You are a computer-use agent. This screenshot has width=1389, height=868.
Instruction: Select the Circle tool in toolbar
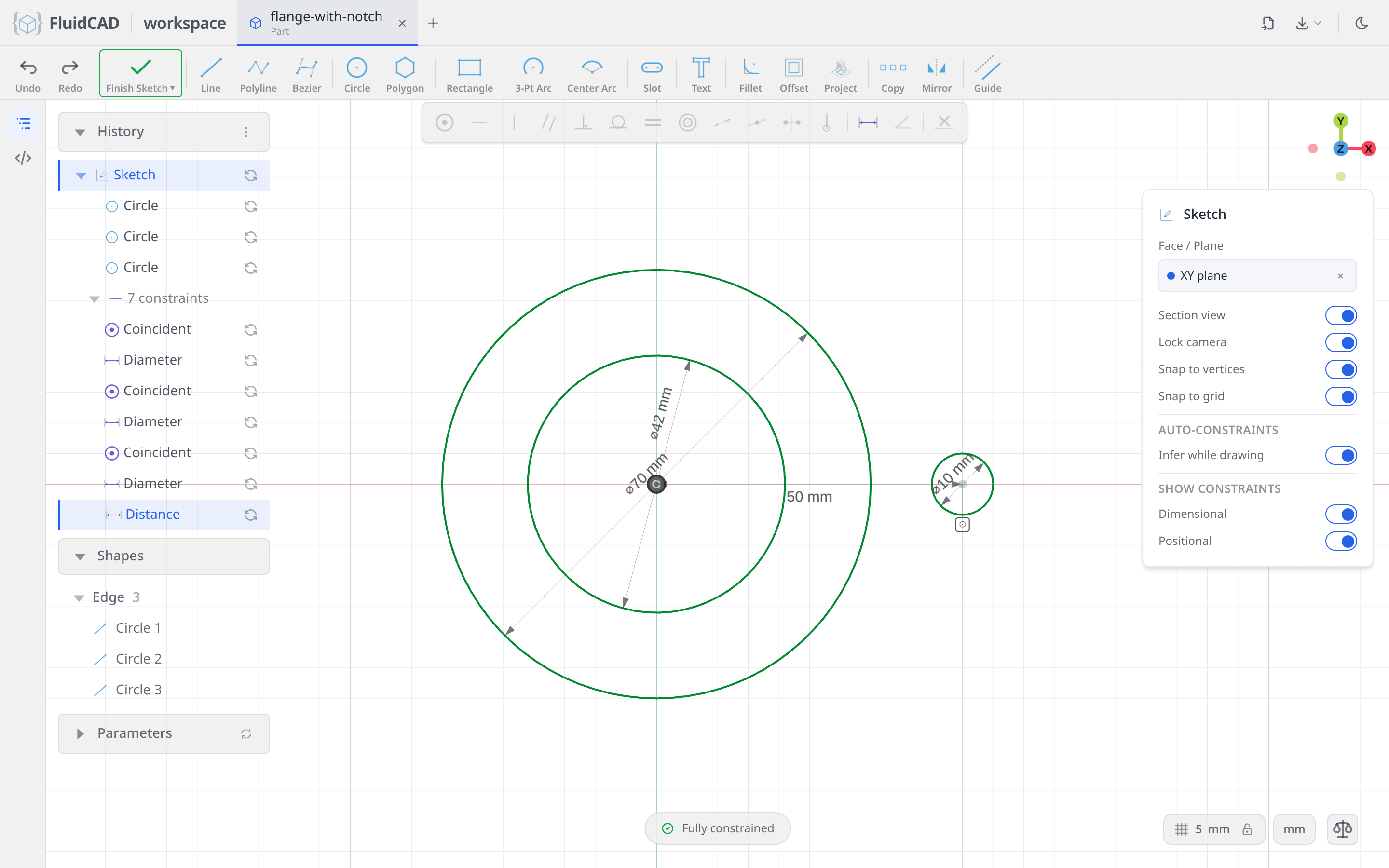(356, 75)
